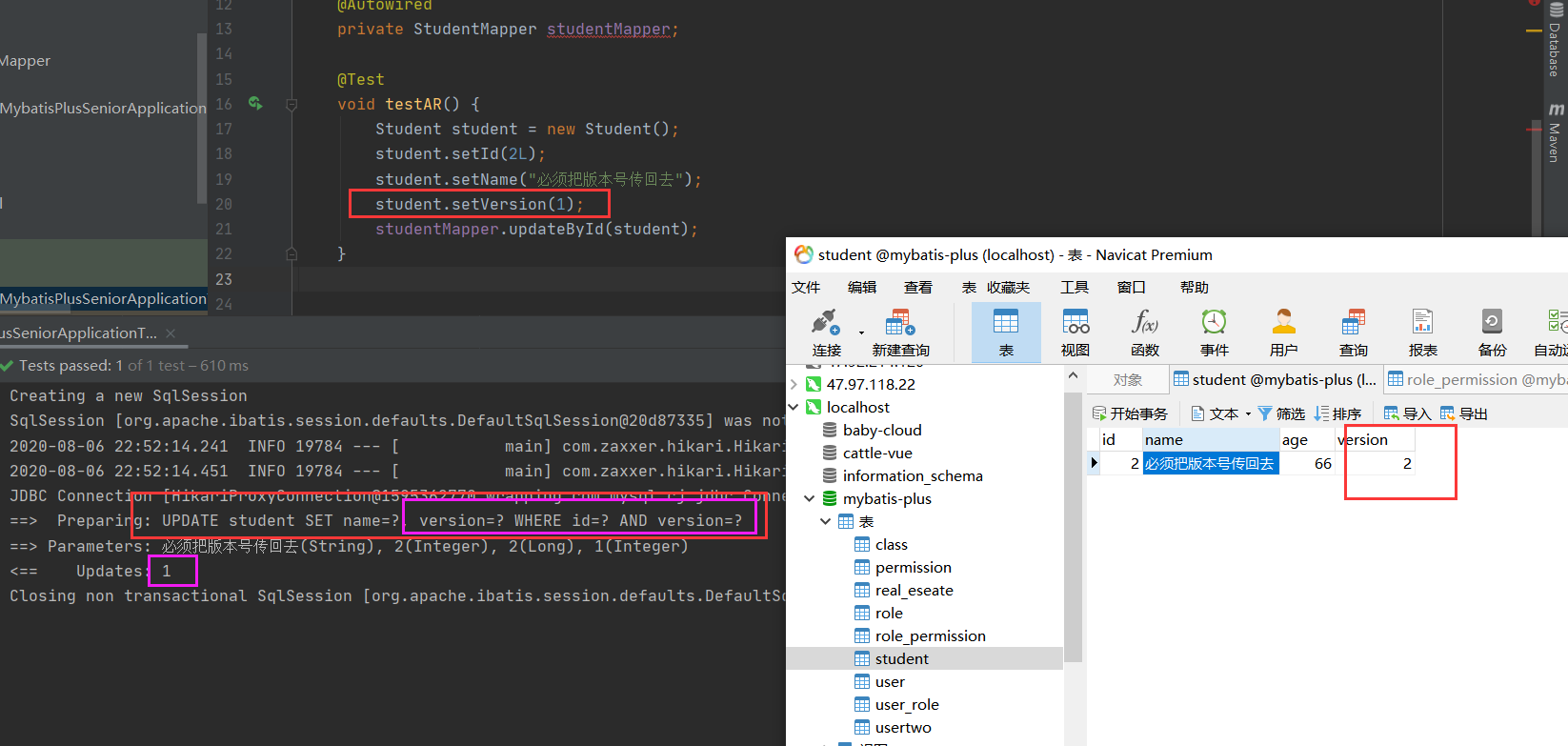The image size is (1568, 746).
Task: Select the cattle-vue database
Action: pos(877,454)
